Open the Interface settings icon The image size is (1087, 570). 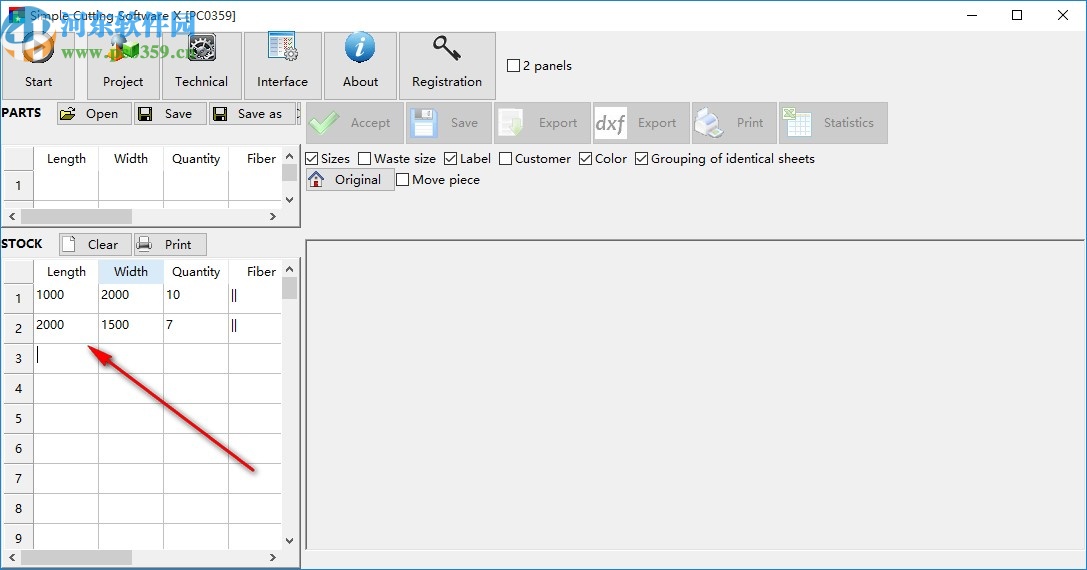coord(282,66)
